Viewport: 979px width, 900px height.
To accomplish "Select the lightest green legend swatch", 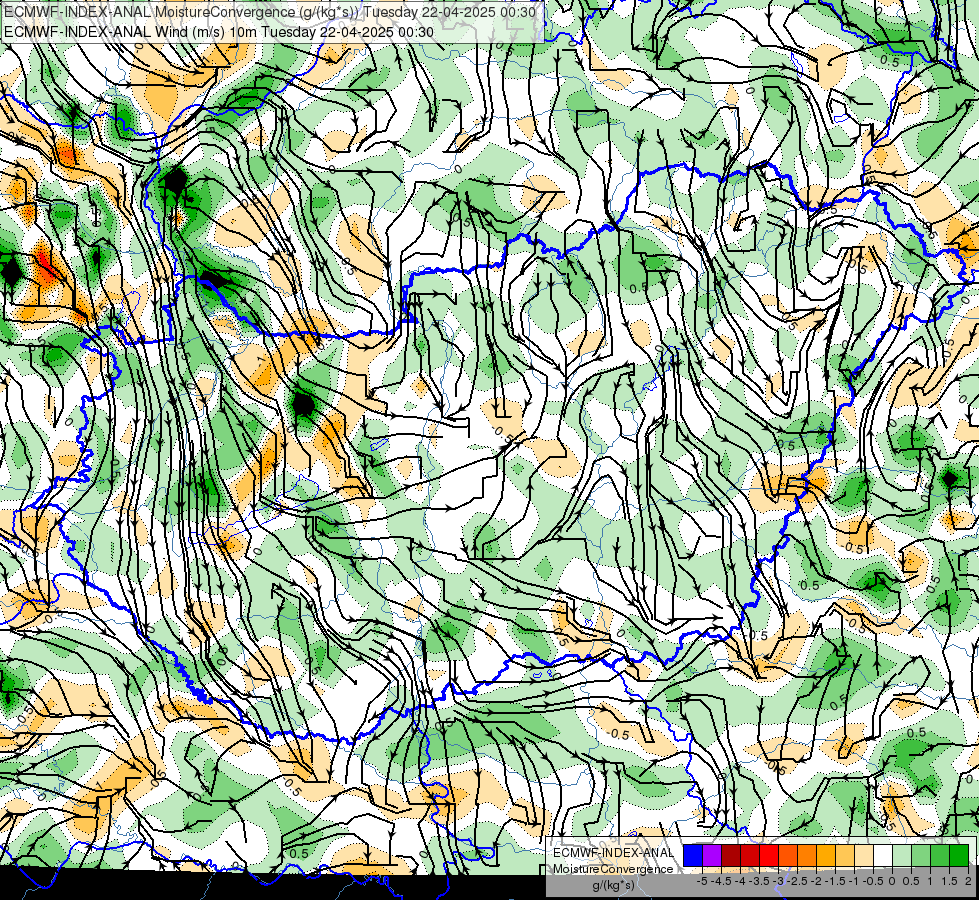I will click(x=902, y=855).
